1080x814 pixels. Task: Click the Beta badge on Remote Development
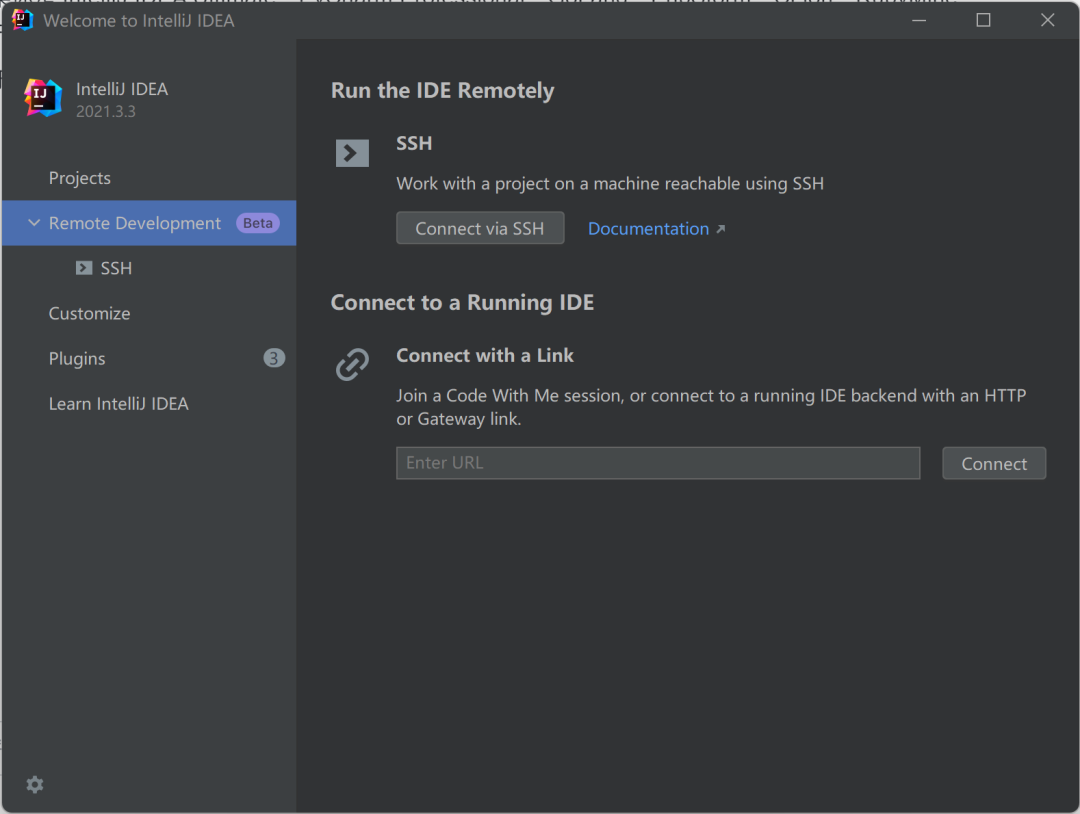[258, 223]
